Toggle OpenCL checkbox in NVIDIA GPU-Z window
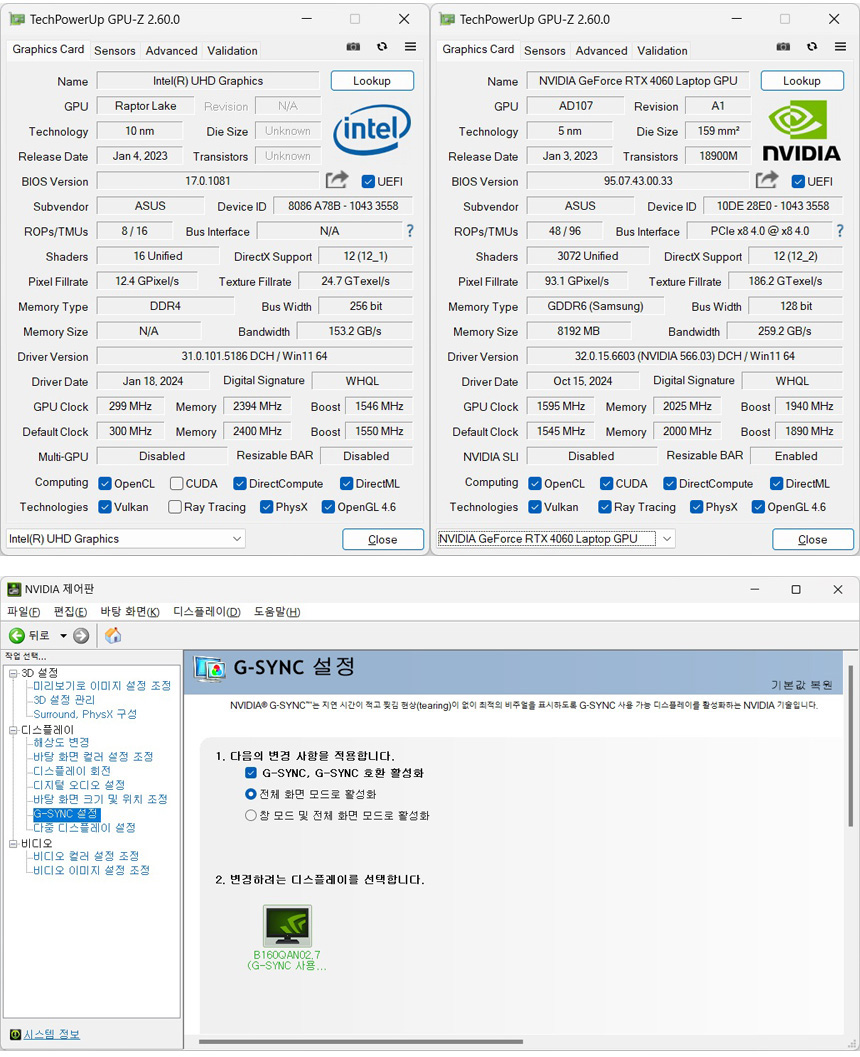The height and width of the screenshot is (1057, 860). click(x=535, y=483)
